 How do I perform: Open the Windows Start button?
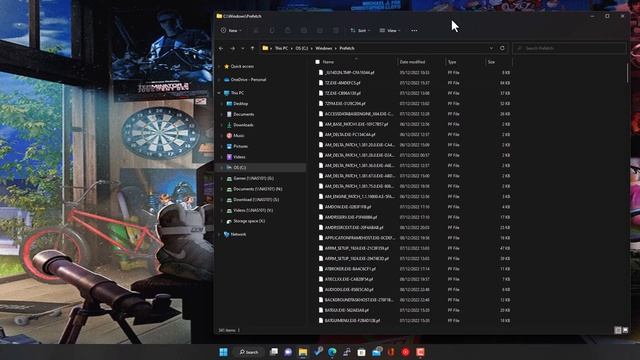(x=223, y=352)
